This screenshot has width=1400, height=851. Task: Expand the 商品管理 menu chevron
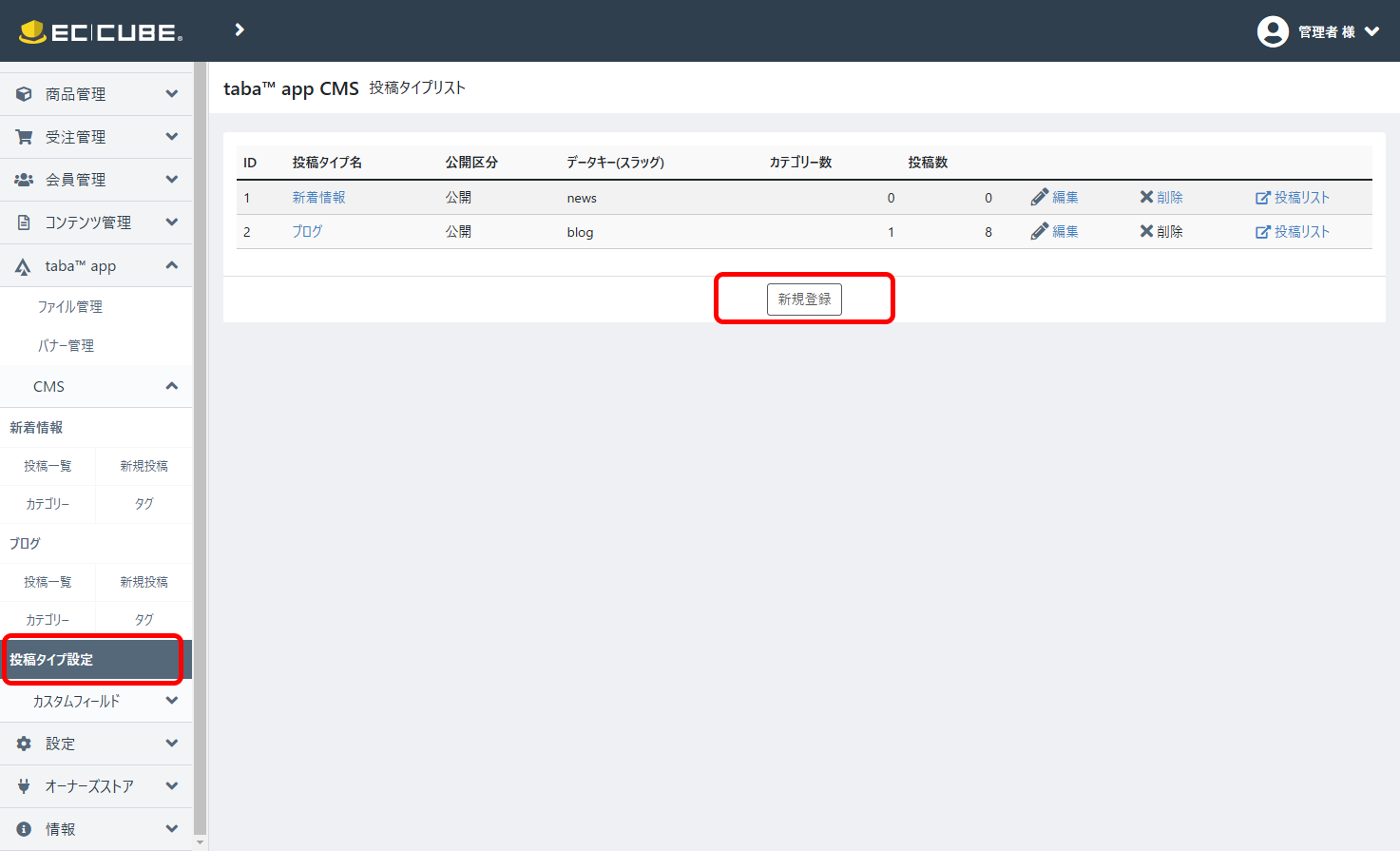coord(172,94)
